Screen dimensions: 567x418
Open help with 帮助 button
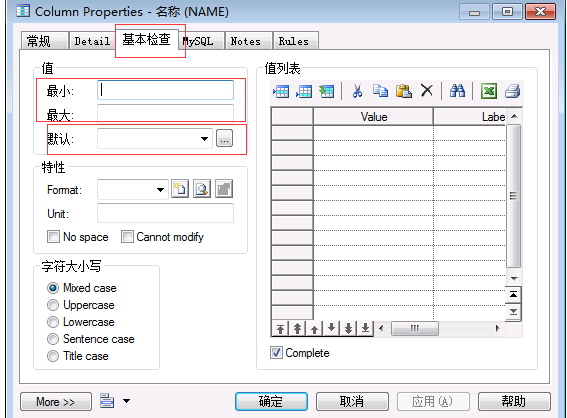(x=514, y=401)
